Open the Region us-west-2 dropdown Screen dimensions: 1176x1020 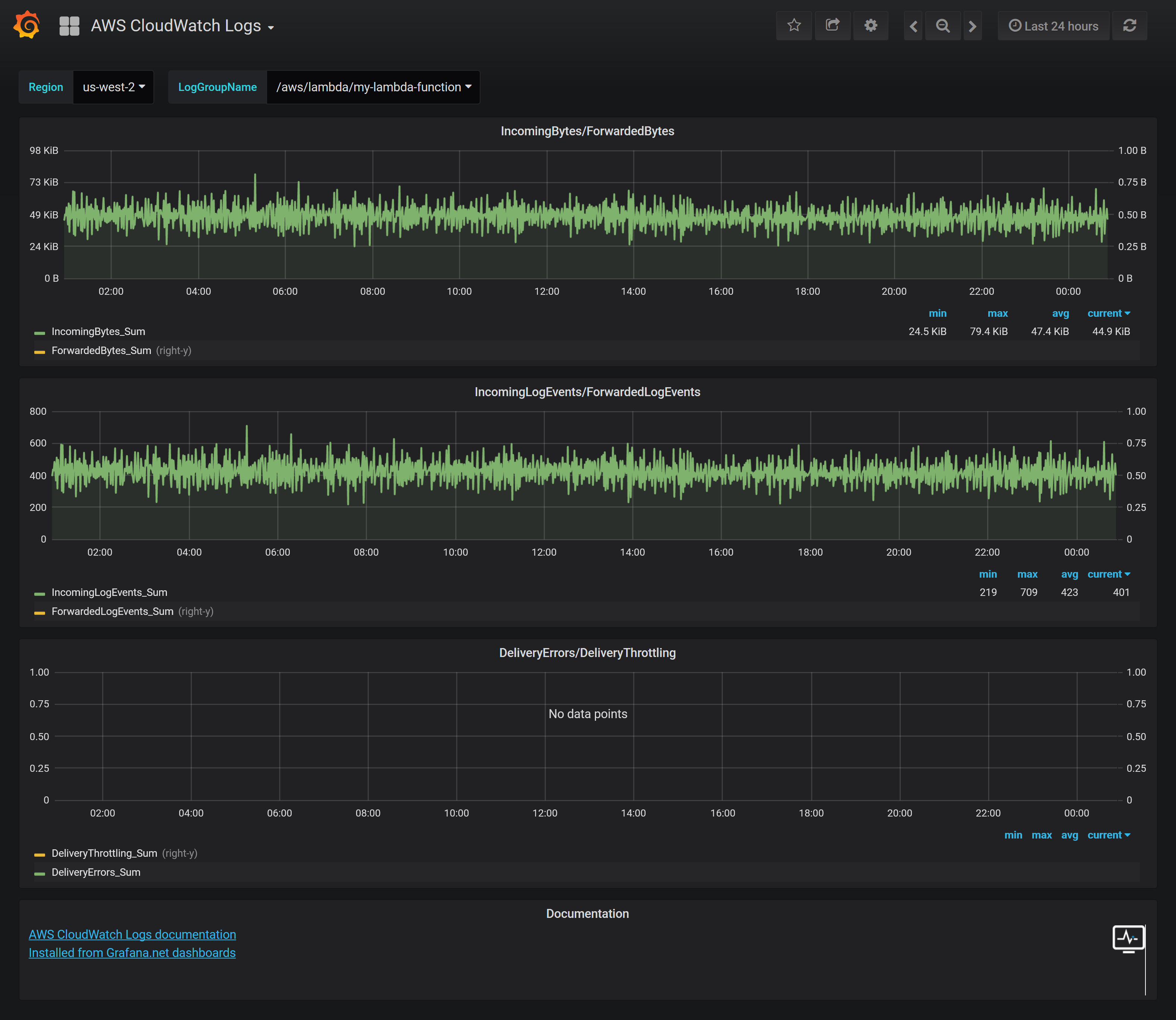(x=113, y=87)
